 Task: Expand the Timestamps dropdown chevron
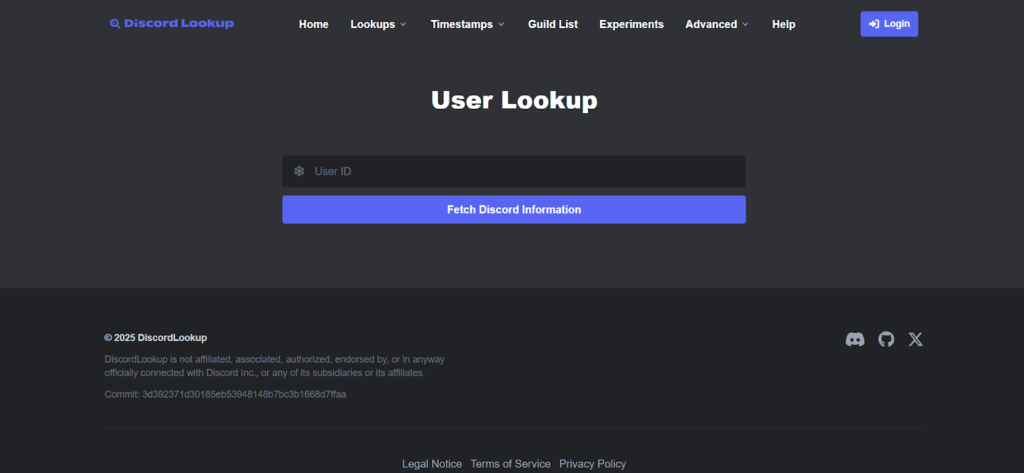501,24
